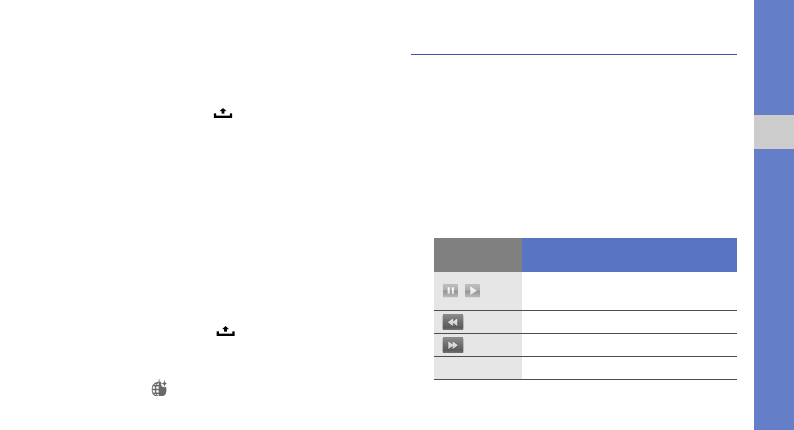Open the globe with sparkle icon

159,388
